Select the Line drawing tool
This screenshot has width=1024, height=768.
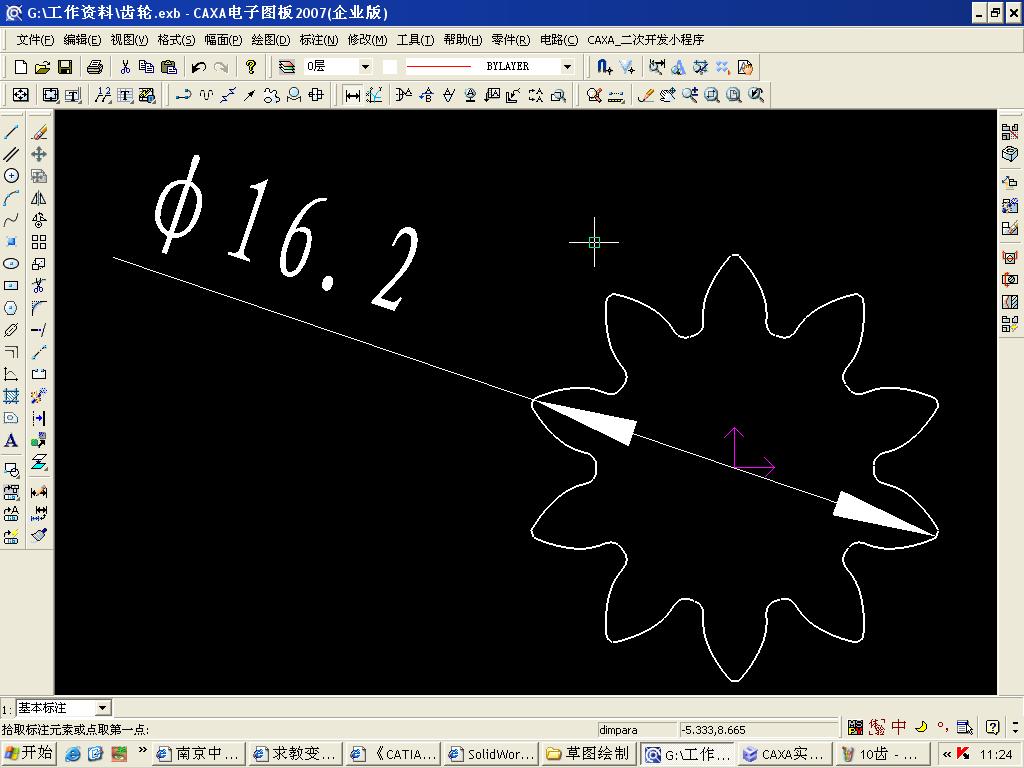pos(11,132)
